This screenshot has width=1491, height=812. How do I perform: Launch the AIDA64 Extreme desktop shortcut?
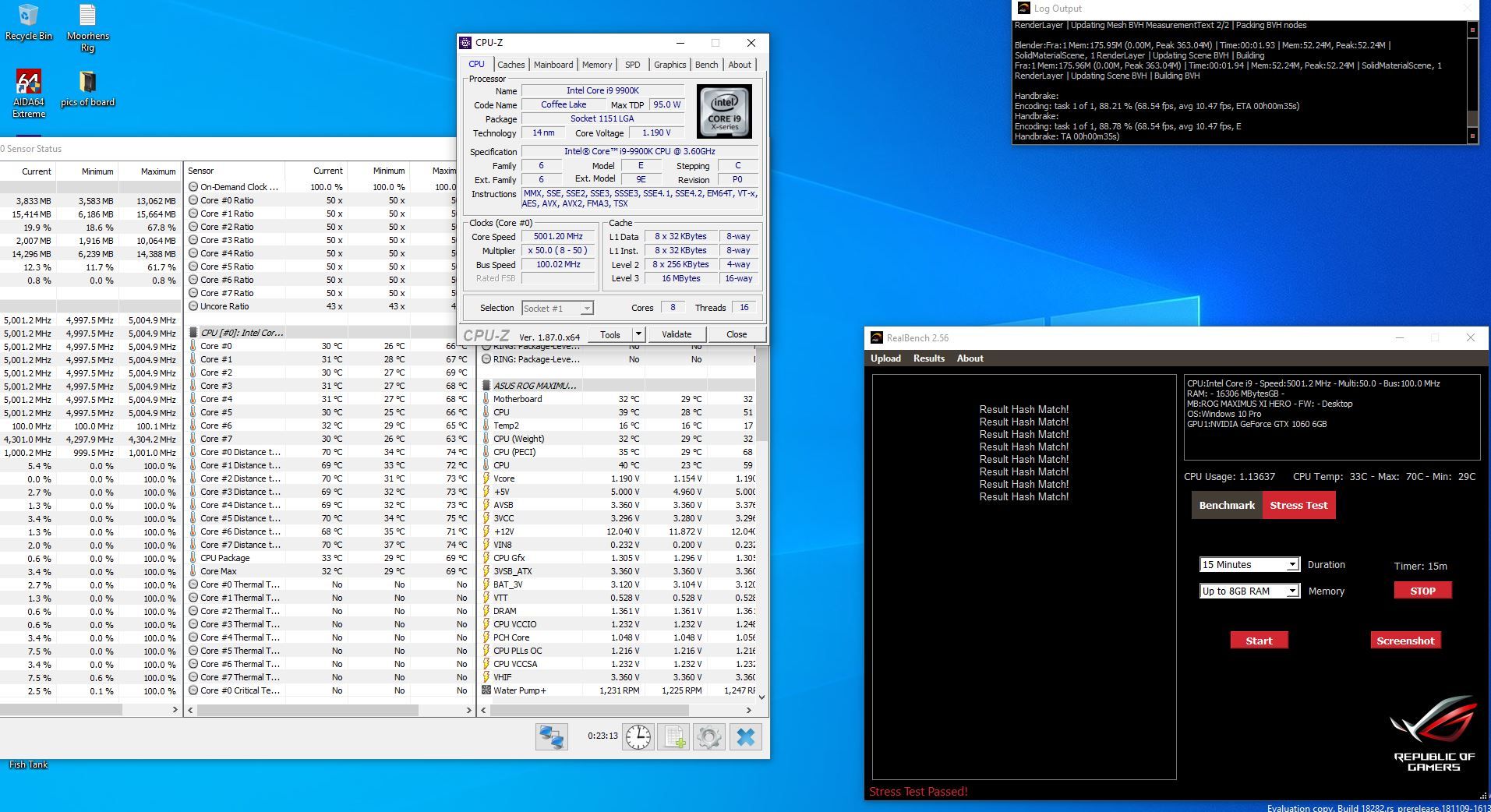click(29, 94)
